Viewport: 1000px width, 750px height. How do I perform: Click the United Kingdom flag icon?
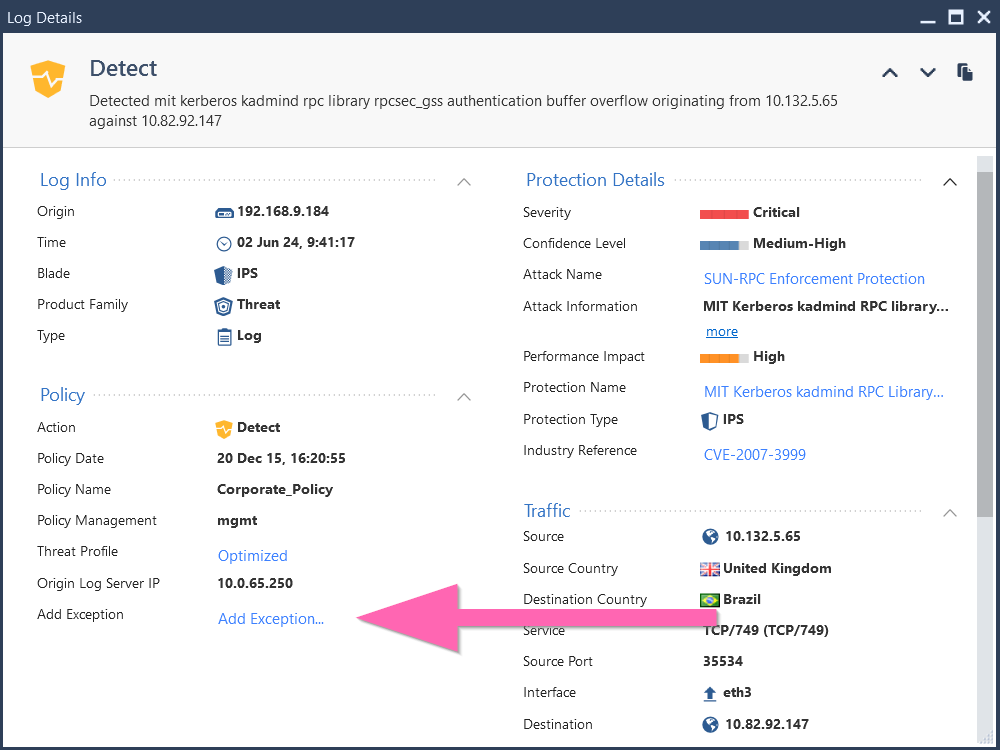[x=710, y=568]
